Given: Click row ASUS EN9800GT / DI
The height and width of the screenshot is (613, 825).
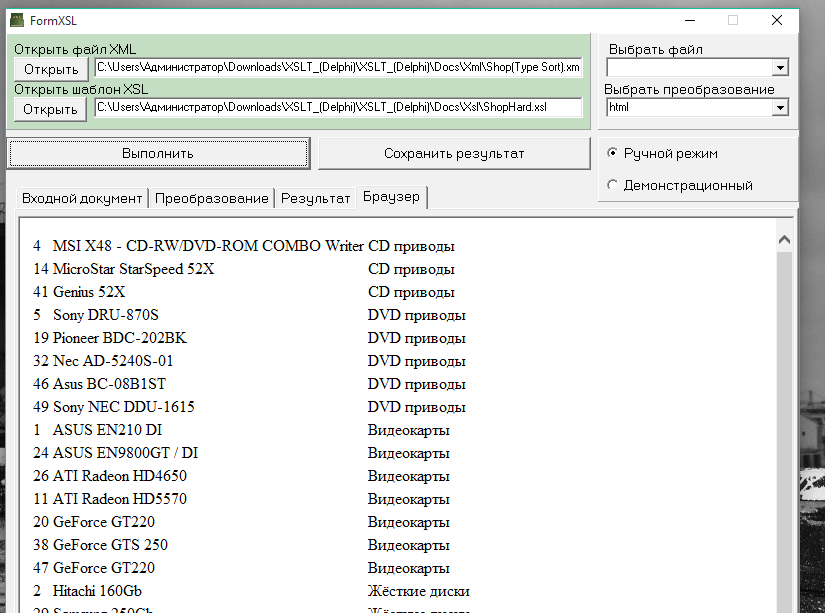Looking at the screenshot, I should [x=241, y=453].
